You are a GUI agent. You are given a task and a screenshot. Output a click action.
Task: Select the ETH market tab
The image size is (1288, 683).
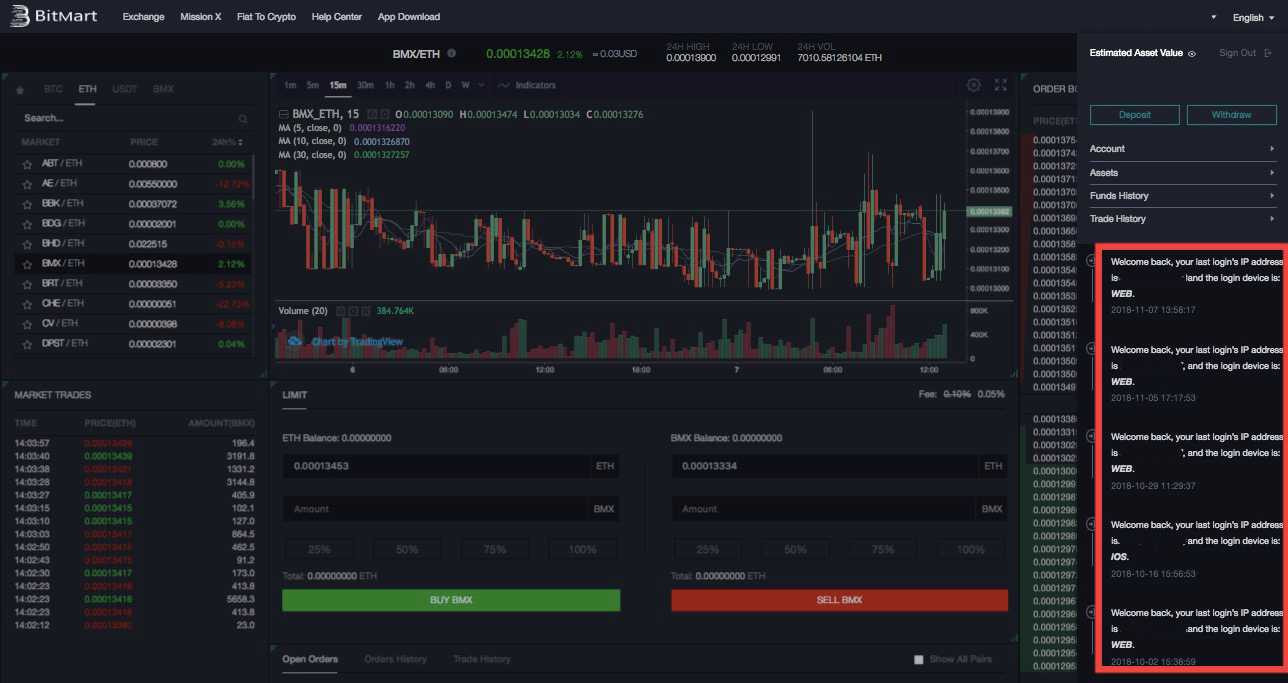[x=88, y=89]
